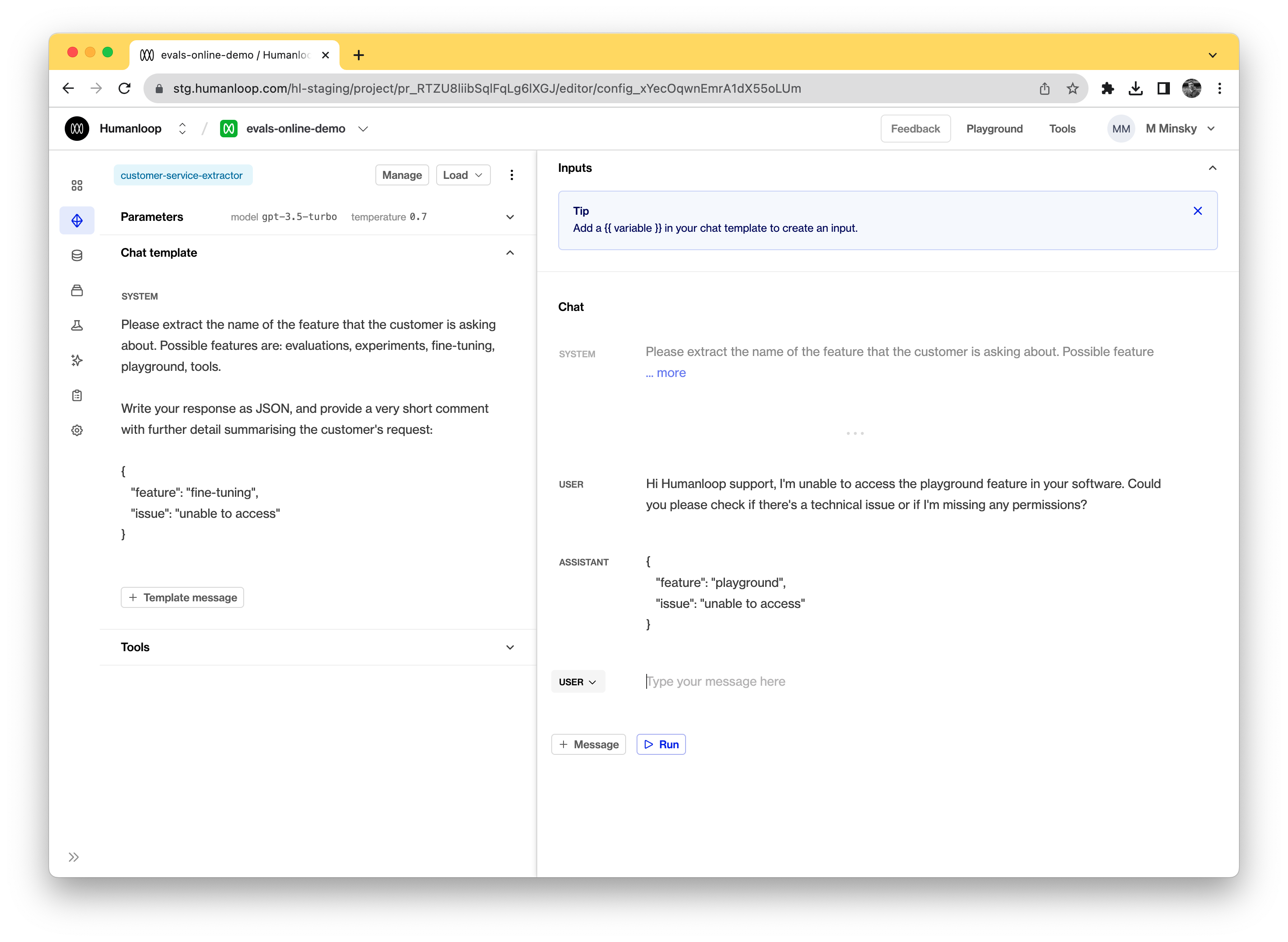Click the lock icon in address bar
1288x942 pixels.
coord(160,88)
